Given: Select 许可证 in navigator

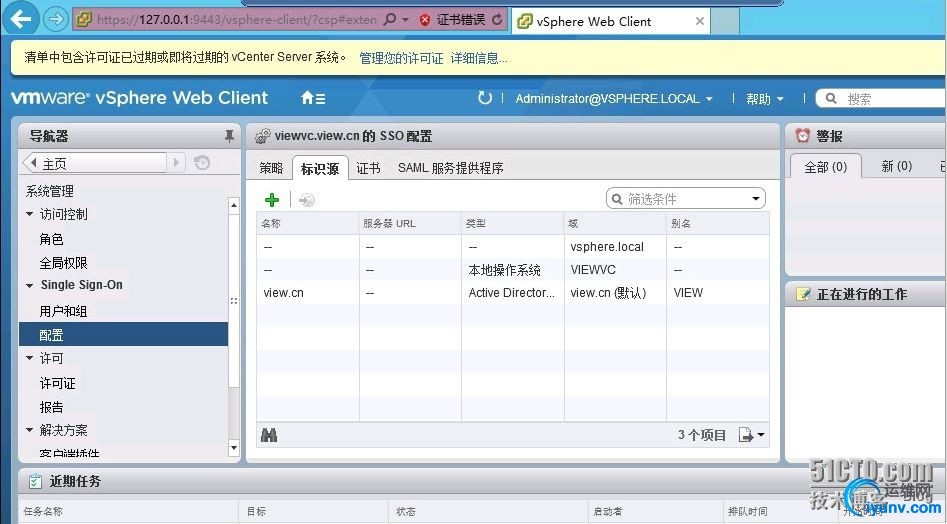Looking at the screenshot, I should pos(57,383).
